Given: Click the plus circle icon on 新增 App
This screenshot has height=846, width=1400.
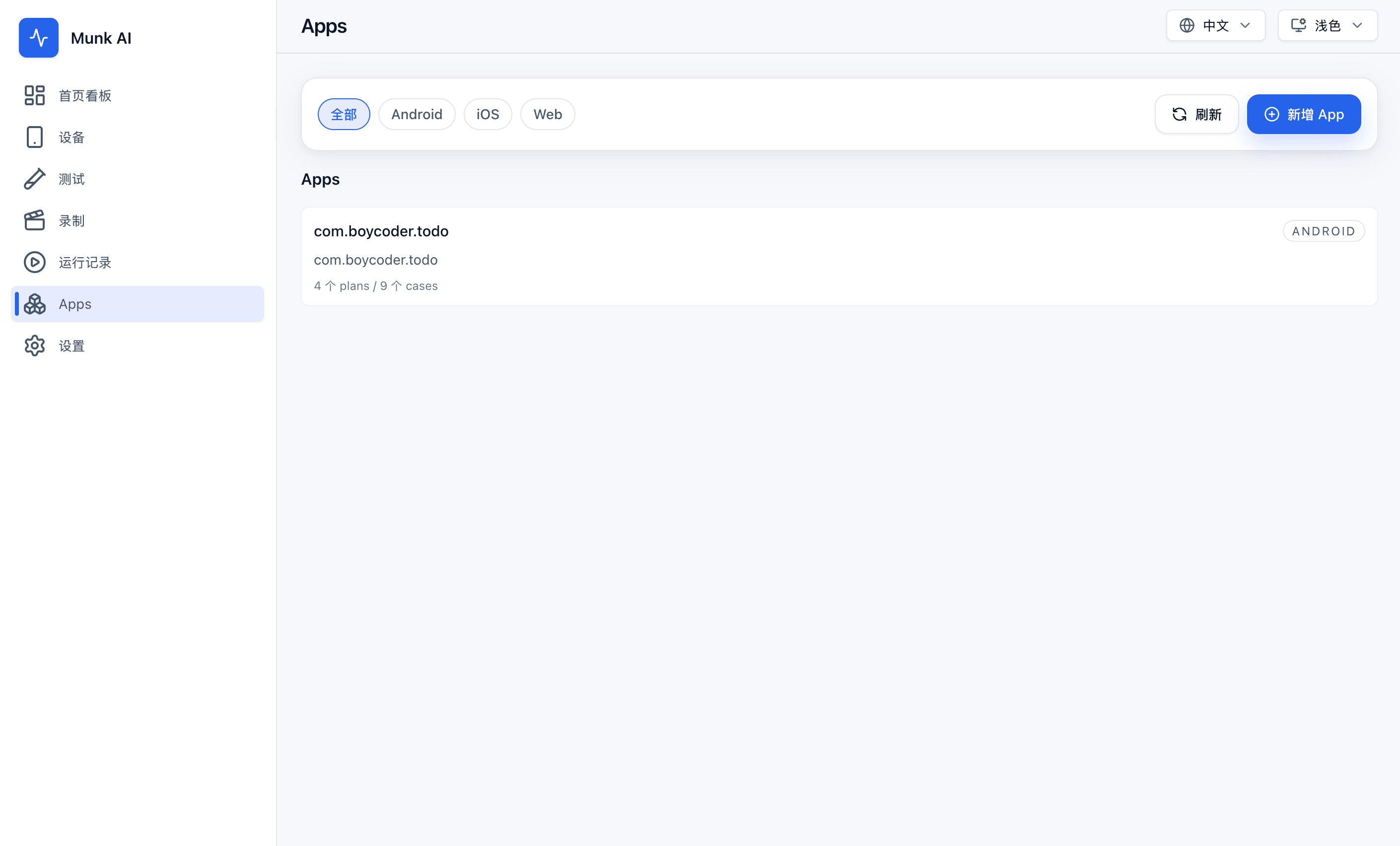Looking at the screenshot, I should click(1271, 114).
